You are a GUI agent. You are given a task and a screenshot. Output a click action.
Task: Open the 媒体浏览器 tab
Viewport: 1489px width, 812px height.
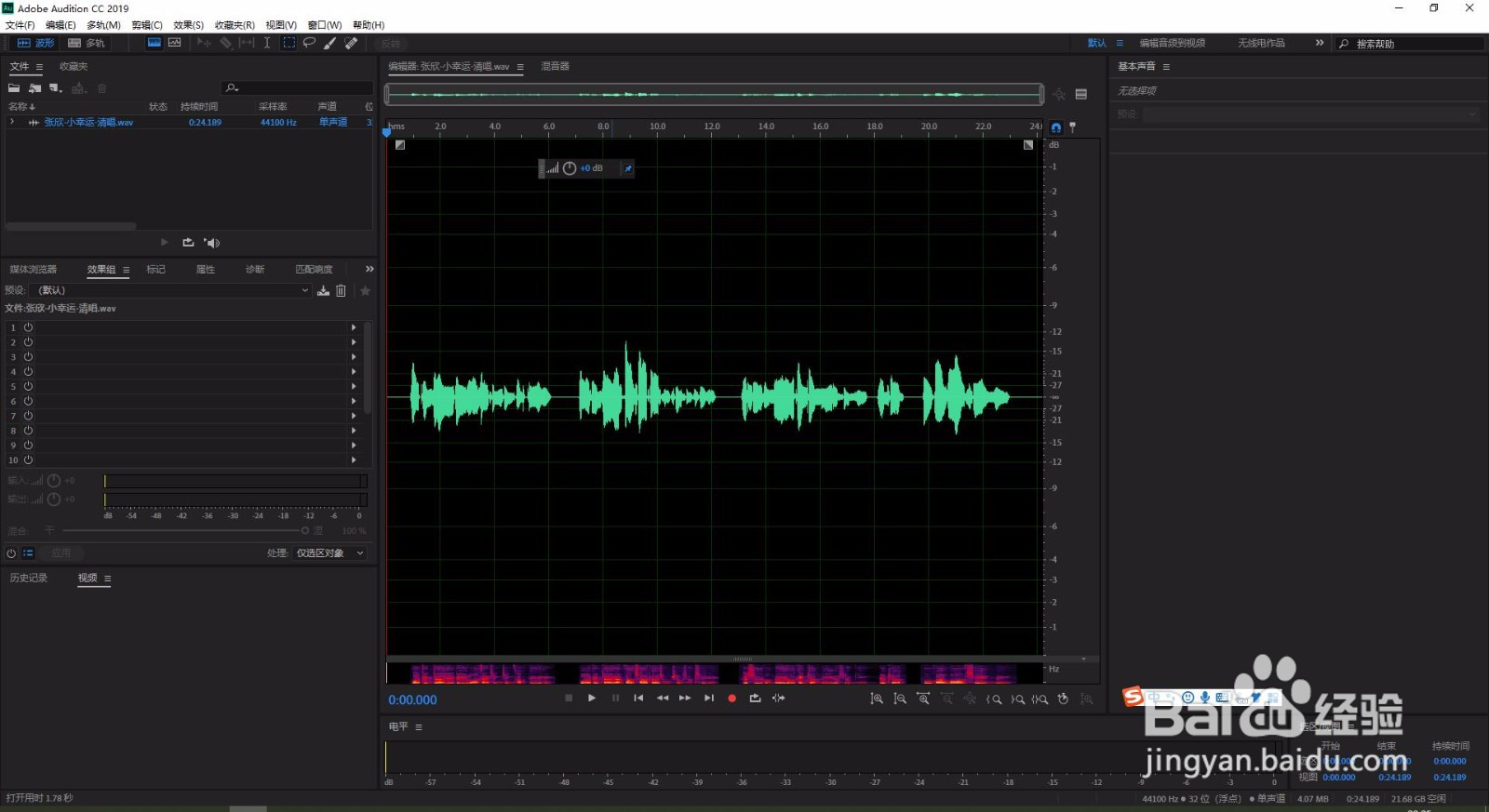(34, 269)
